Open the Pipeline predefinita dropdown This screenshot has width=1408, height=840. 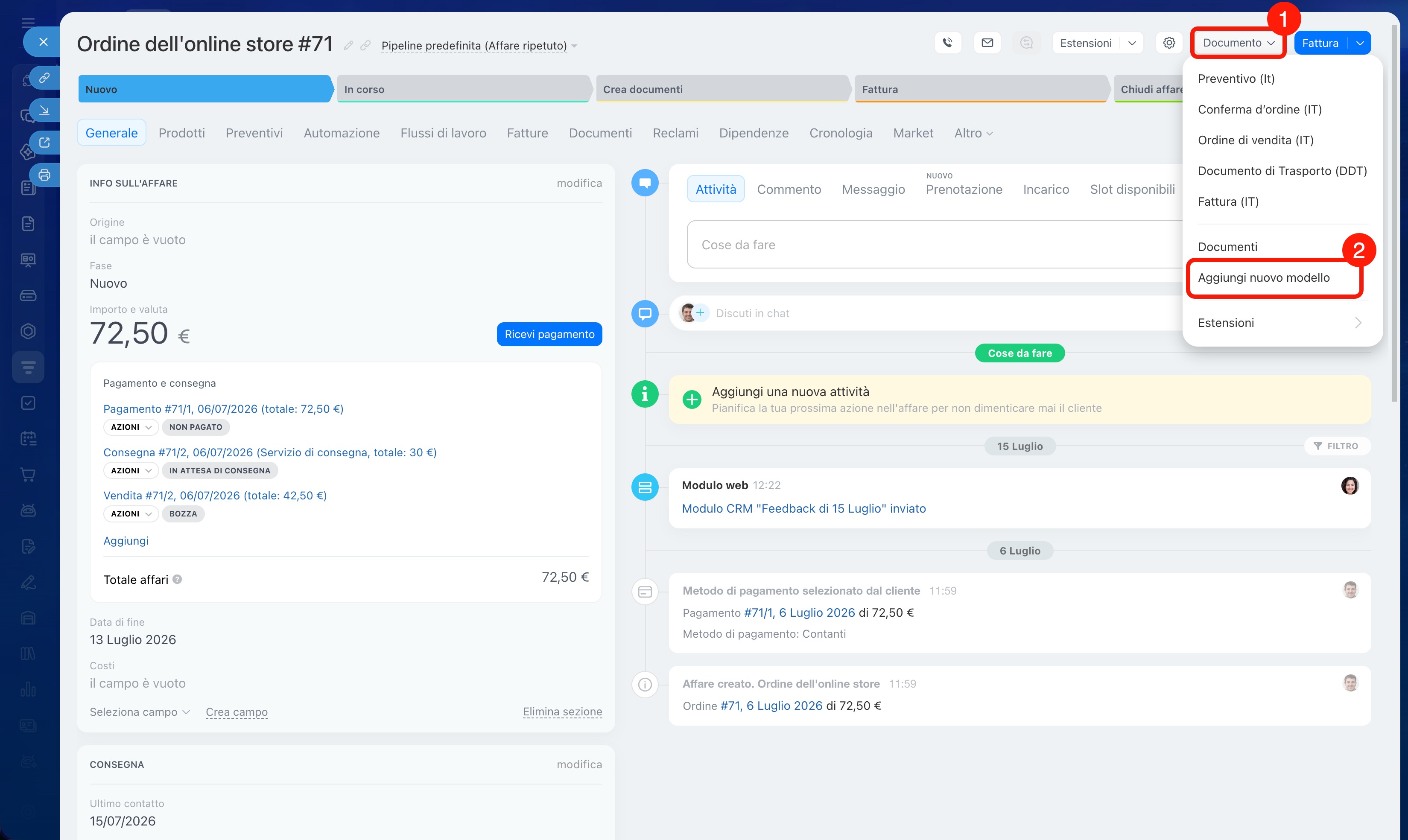pos(479,45)
